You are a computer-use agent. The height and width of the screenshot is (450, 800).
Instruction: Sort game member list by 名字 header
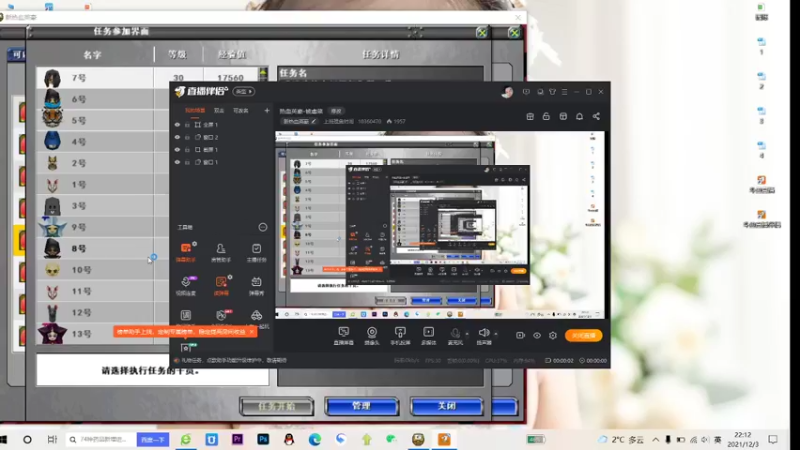click(92, 55)
